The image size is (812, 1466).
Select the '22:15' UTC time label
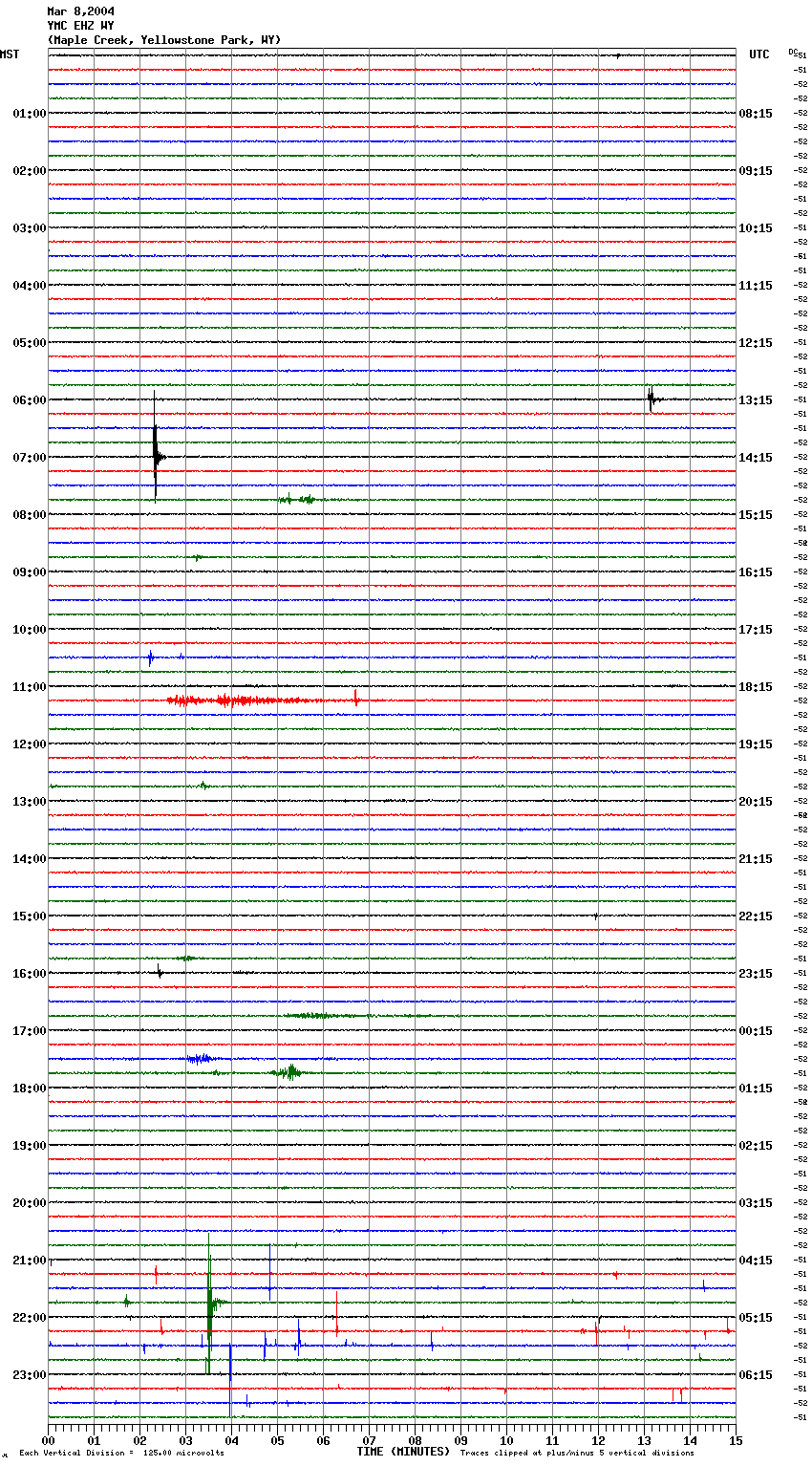756,916
